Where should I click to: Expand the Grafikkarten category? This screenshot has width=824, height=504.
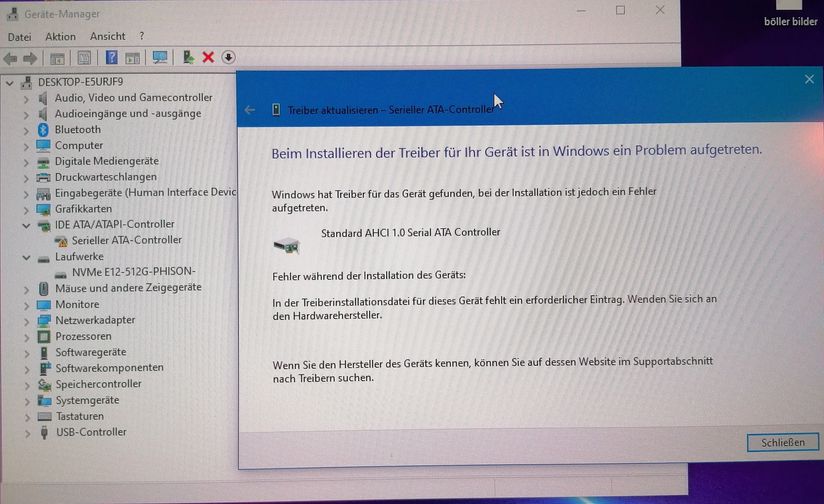[26, 209]
